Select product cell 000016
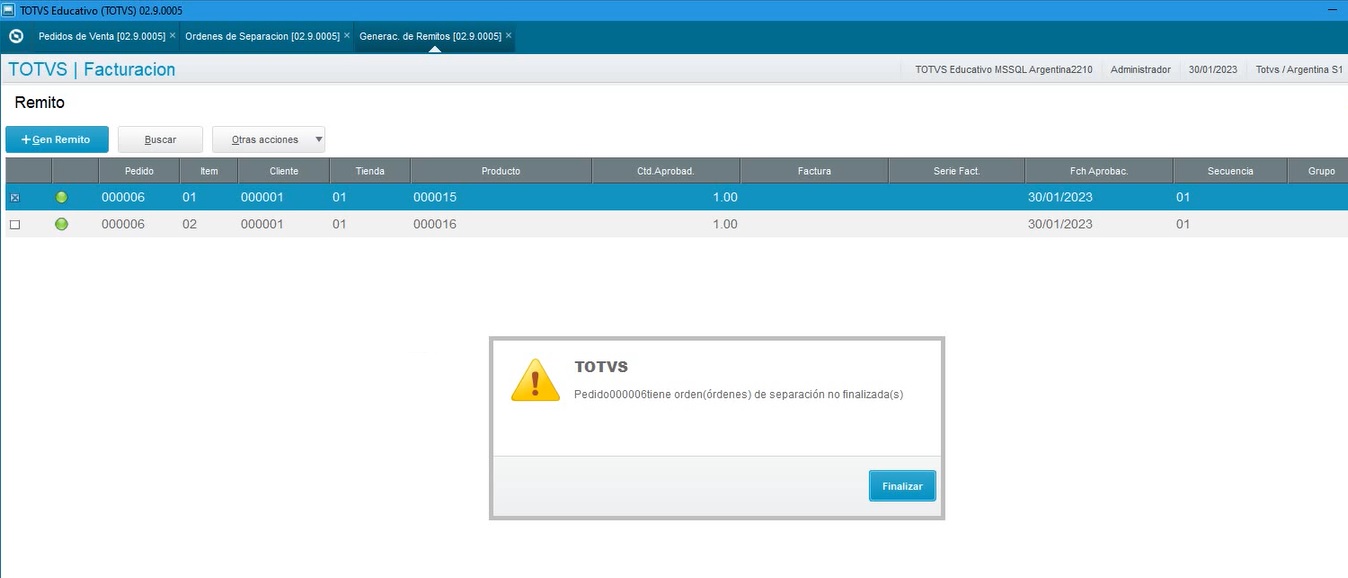Viewport: 1348px width, 578px height. click(x=435, y=224)
